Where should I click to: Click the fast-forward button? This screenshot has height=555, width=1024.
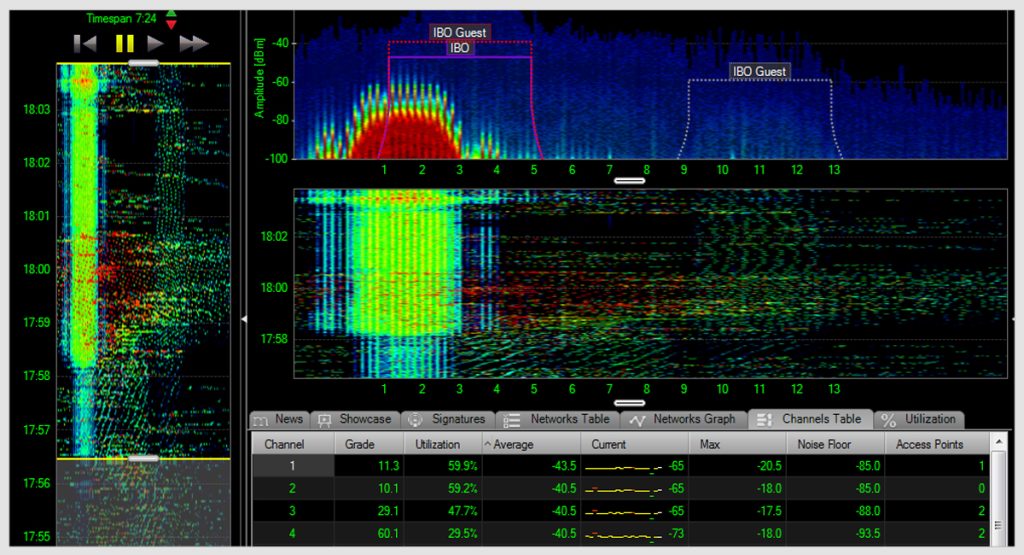coord(193,43)
